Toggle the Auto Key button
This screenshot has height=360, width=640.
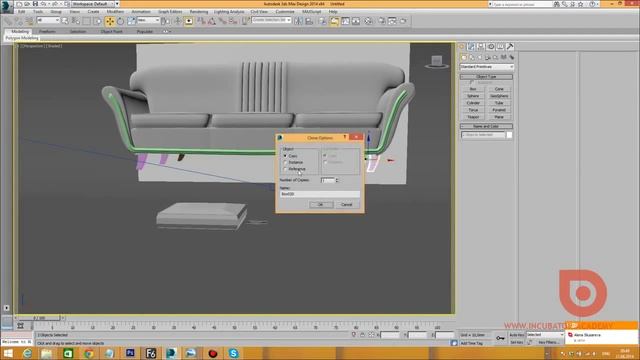[x=517, y=335]
